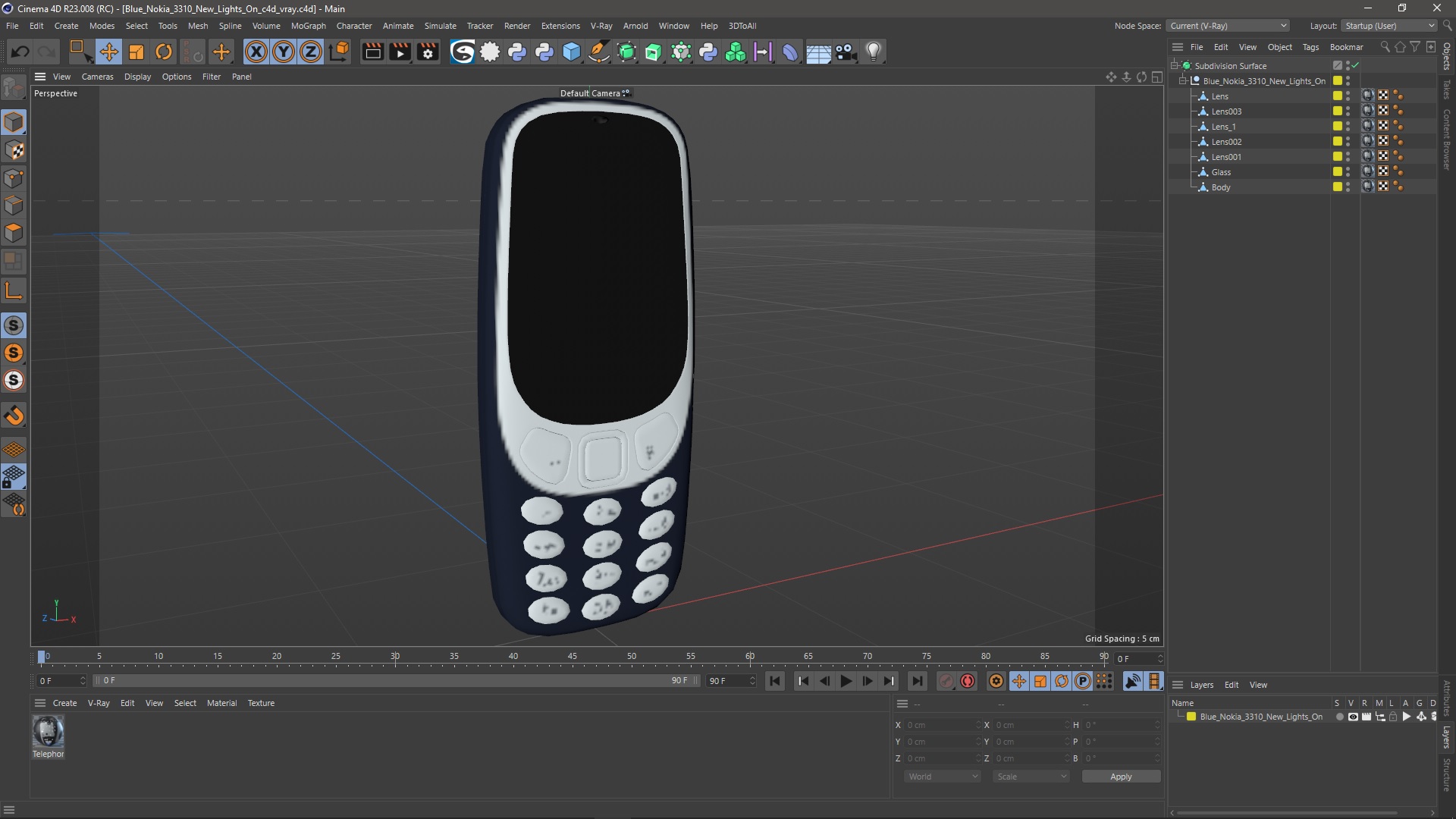Image resolution: width=1456 pixels, height=819 pixels.
Task: Click yellow layer swatch of Body
Action: 1338,187
